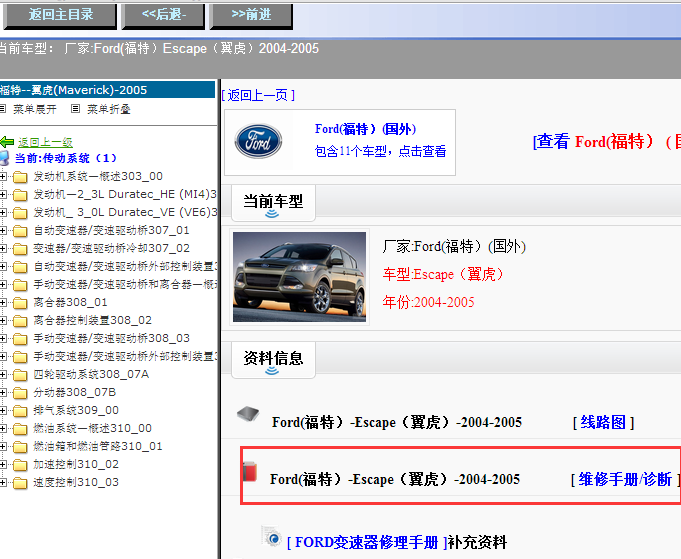The width and height of the screenshot is (681, 559).
Task: Click the Escape vehicle photo thumbnail
Action: [x=299, y=277]
